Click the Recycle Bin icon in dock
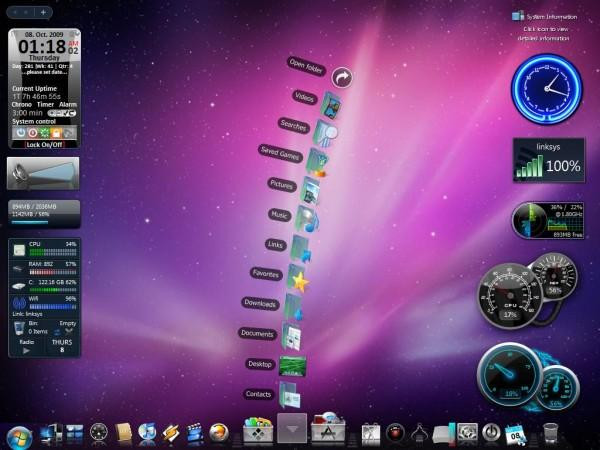 (x=550, y=432)
